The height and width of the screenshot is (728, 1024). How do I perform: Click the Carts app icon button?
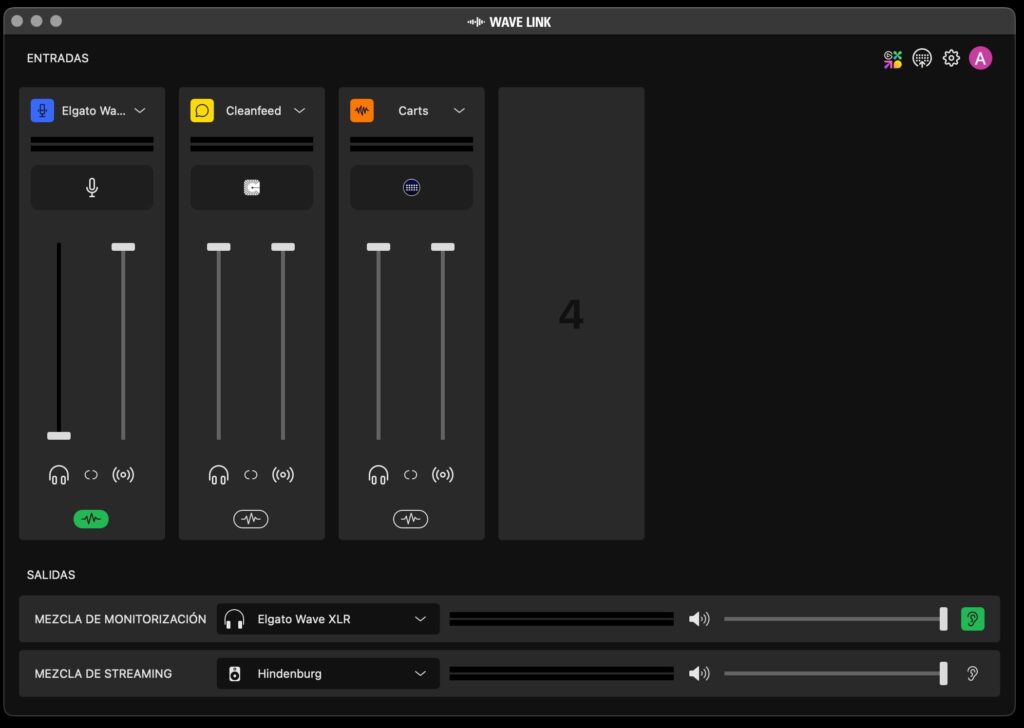(411, 188)
